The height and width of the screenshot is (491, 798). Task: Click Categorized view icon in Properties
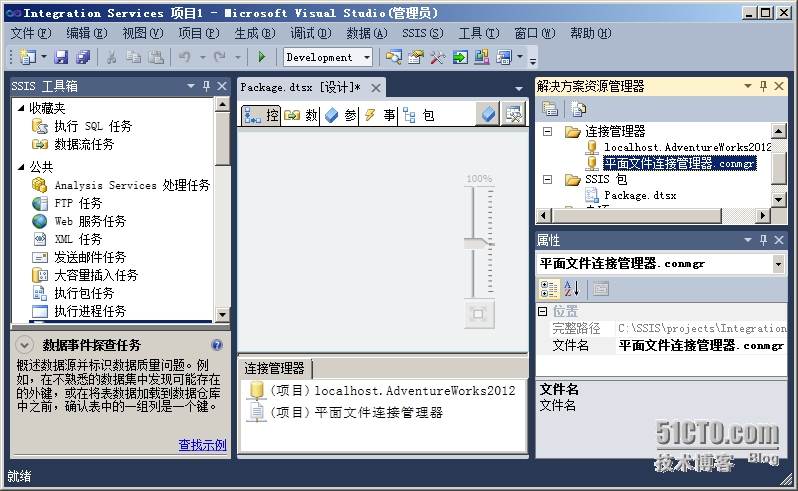[x=549, y=288]
